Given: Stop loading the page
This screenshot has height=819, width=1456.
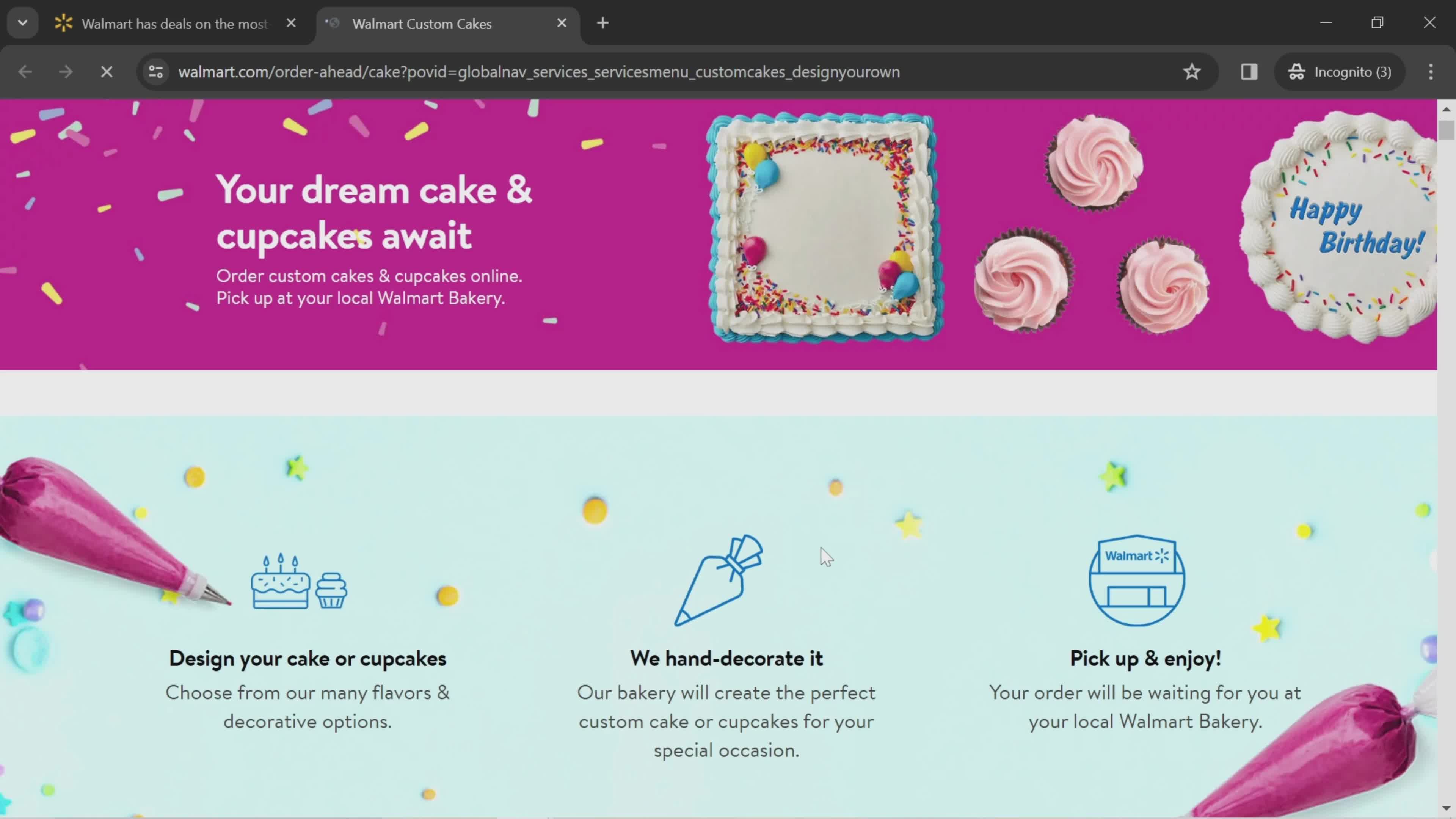Looking at the screenshot, I should [107, 72].
